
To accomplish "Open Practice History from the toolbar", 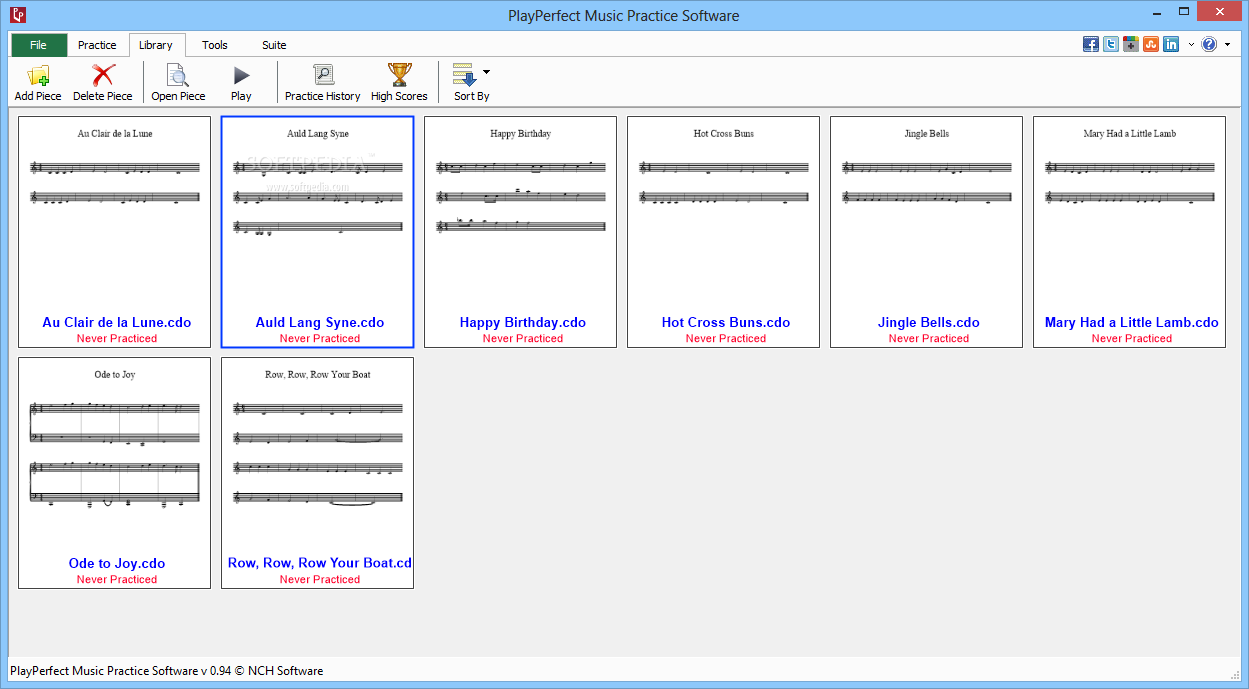I will tap(322, 76).
